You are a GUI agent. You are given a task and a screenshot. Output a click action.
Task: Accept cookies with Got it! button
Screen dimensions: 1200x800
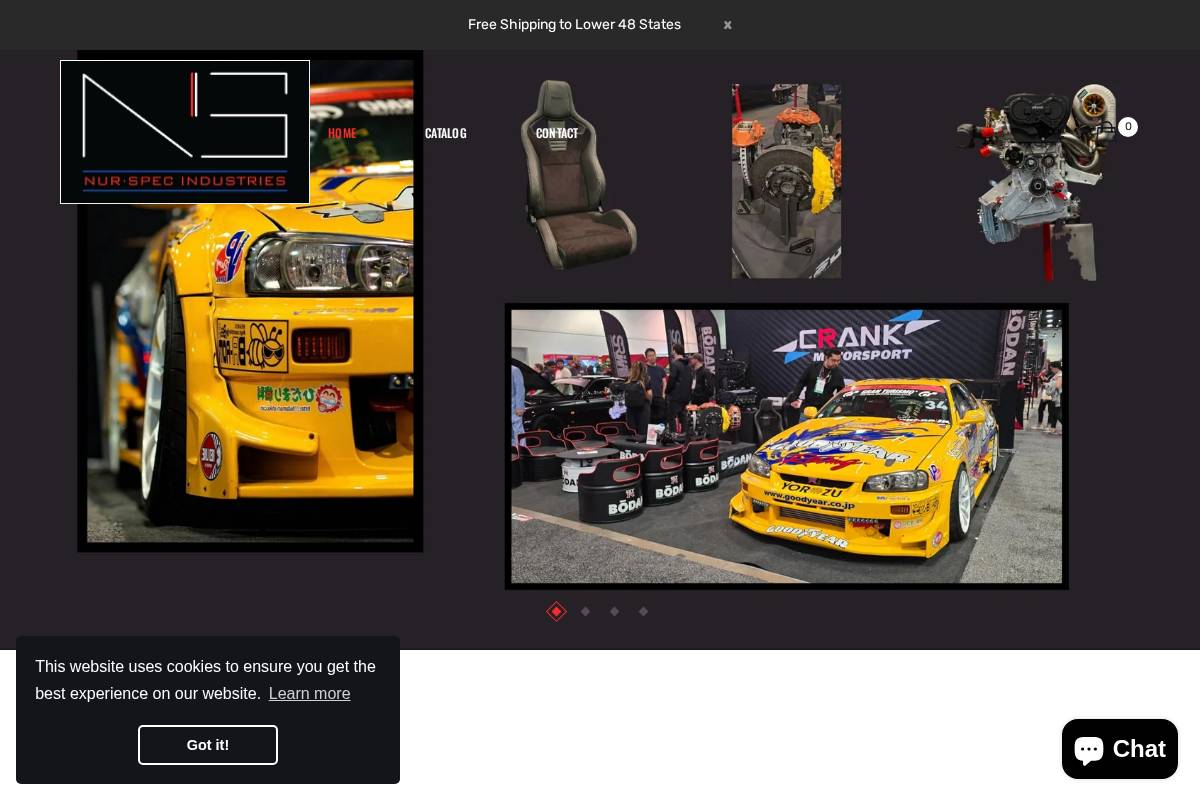point(207,744)
